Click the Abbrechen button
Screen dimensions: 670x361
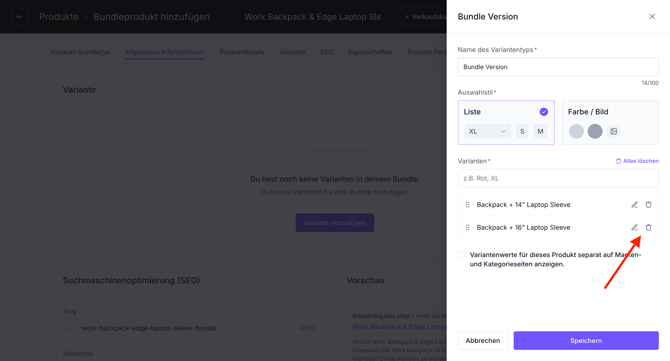coord(483,340)
